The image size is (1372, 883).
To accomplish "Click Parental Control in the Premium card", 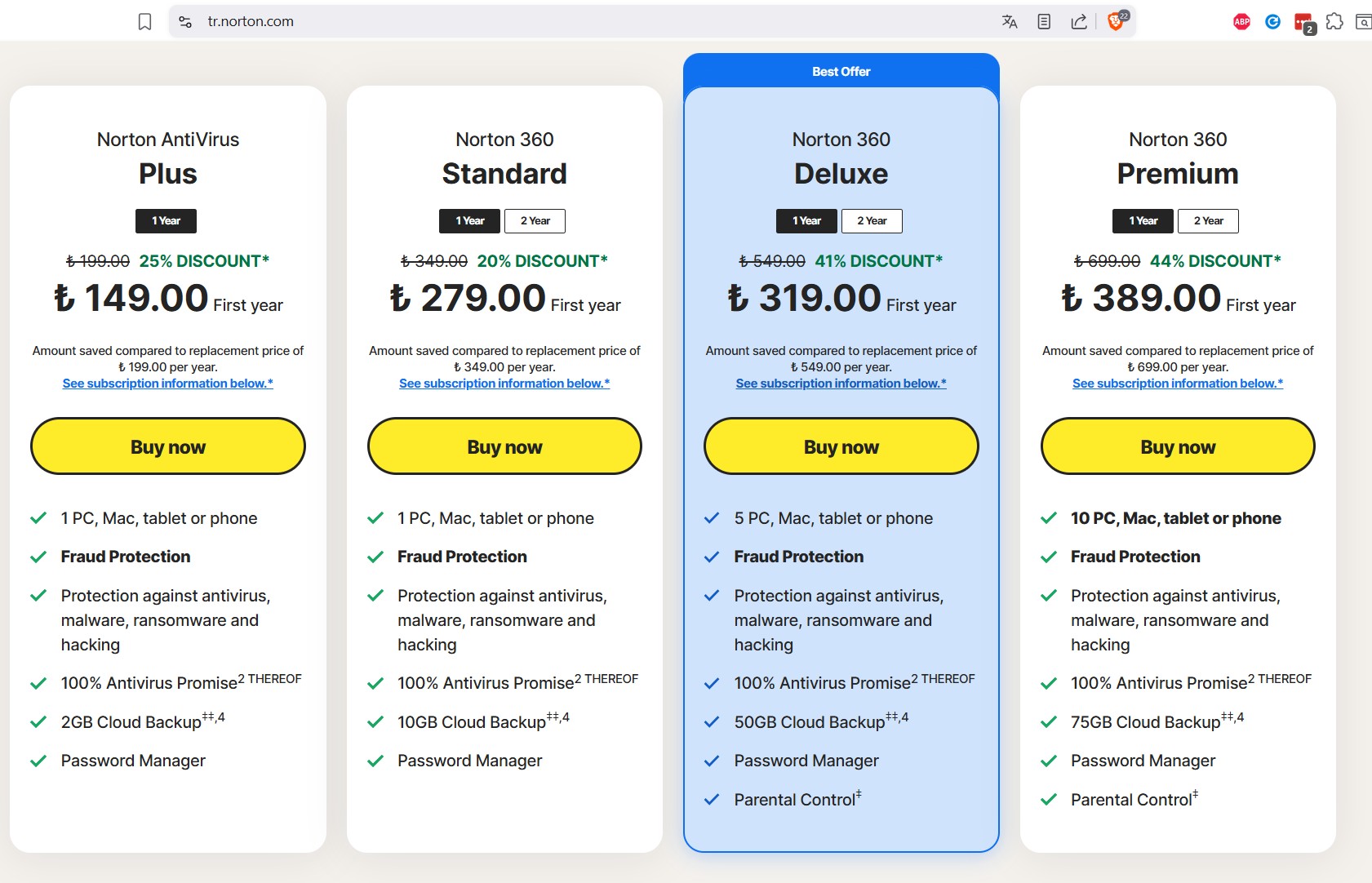I will coord(1134,799).
